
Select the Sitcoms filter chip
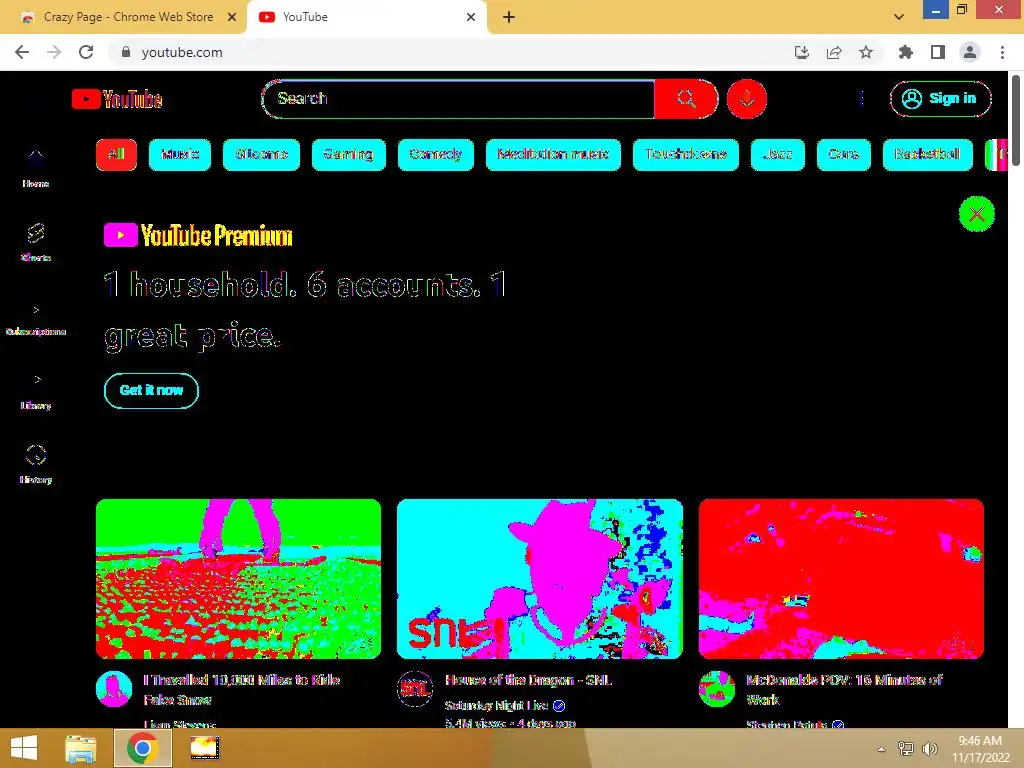[261, 155]
